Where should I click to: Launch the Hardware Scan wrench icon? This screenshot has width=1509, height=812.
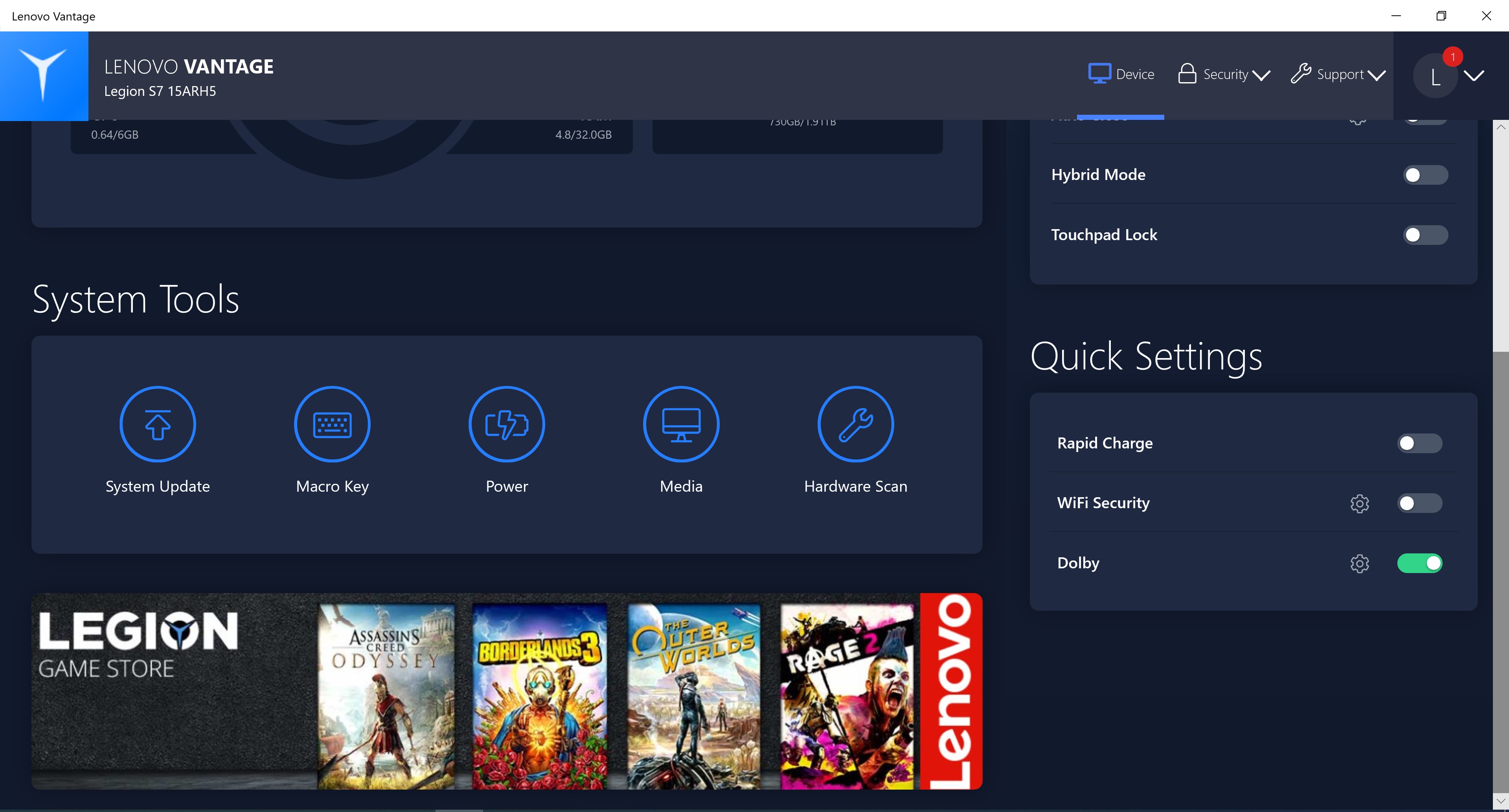(x=856, y=424)
